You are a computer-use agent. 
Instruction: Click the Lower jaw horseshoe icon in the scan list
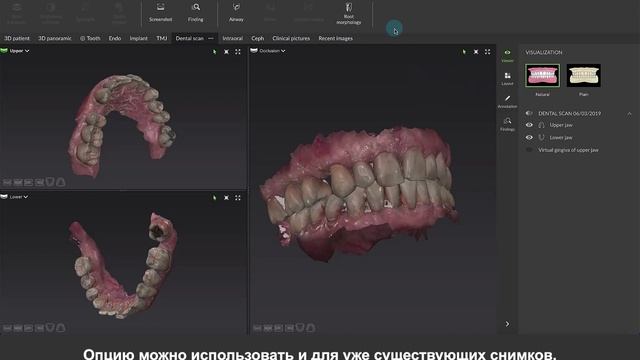click(x=541, y=138)
